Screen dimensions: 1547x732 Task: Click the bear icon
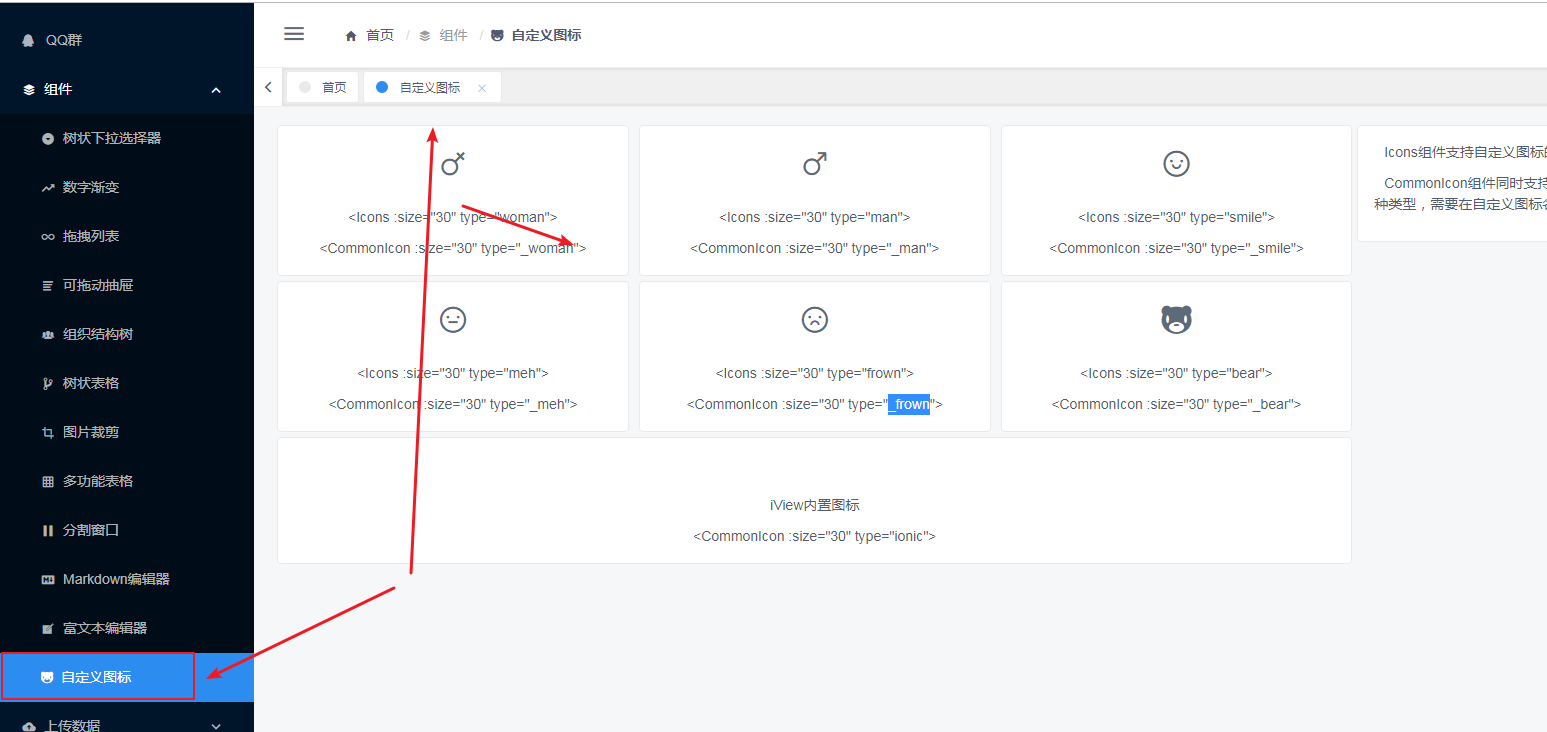1176,318
